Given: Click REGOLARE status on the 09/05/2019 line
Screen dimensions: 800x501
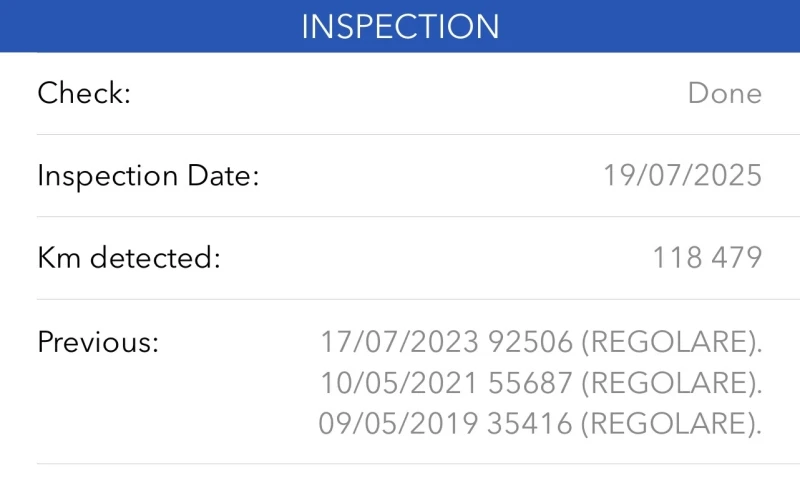Looking at the screenshot, I should pyautogui.click(x=666, y=424).
